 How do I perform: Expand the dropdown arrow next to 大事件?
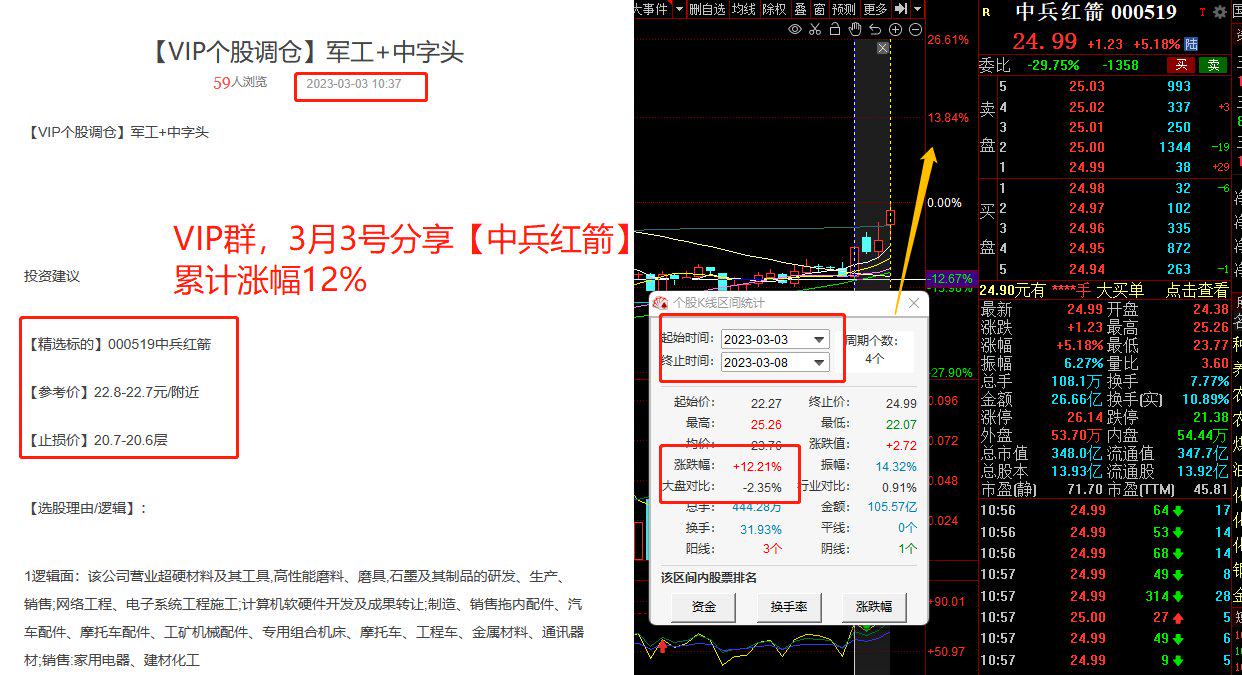click(x=680, y=8)
